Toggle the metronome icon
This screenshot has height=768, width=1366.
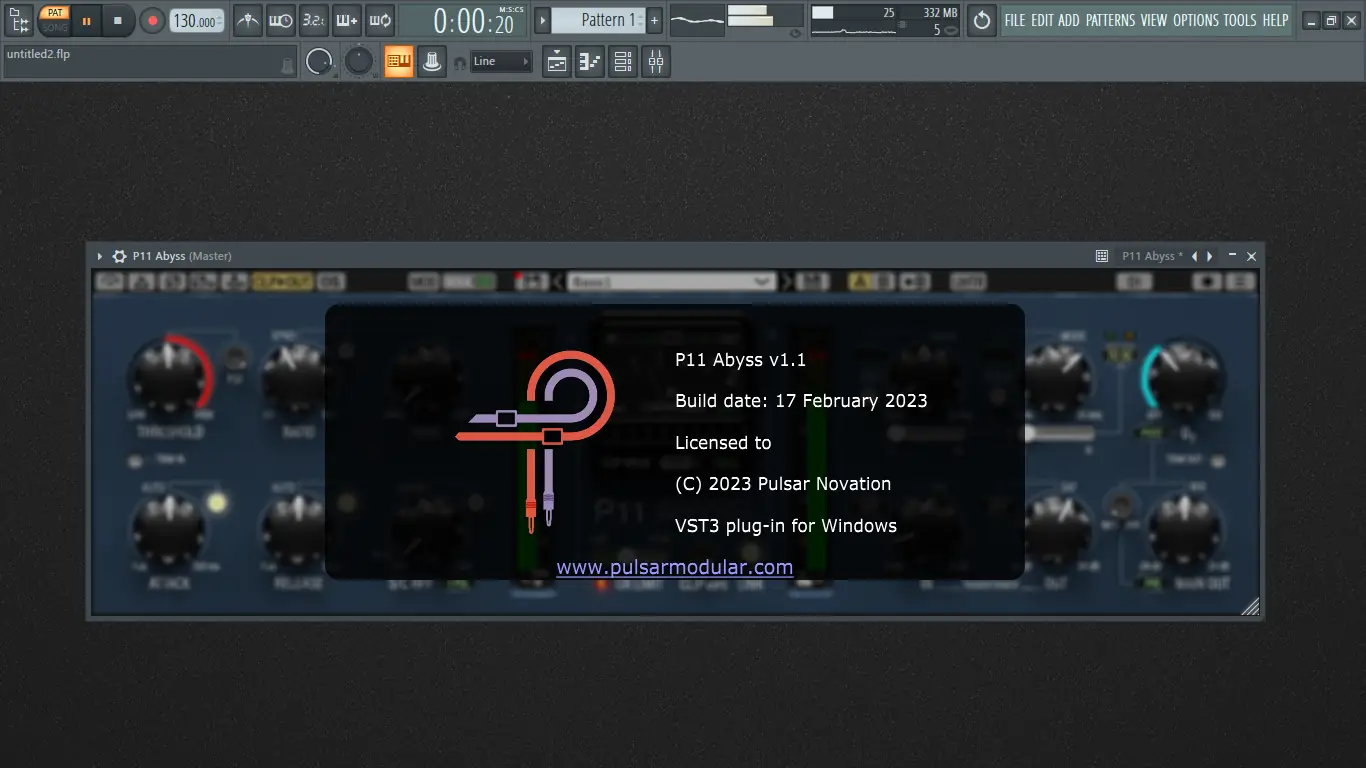pyautogui.click(x=248, y=20)
